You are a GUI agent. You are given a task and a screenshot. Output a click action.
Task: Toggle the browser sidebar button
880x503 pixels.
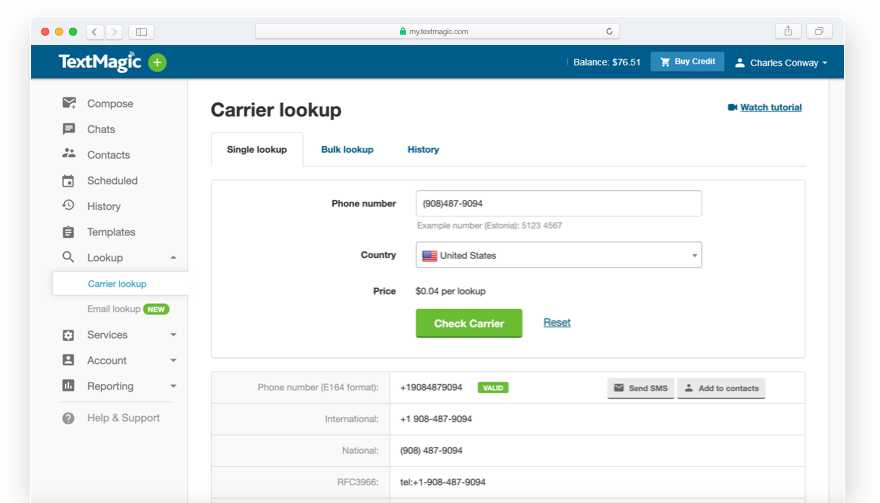[141, 31]
